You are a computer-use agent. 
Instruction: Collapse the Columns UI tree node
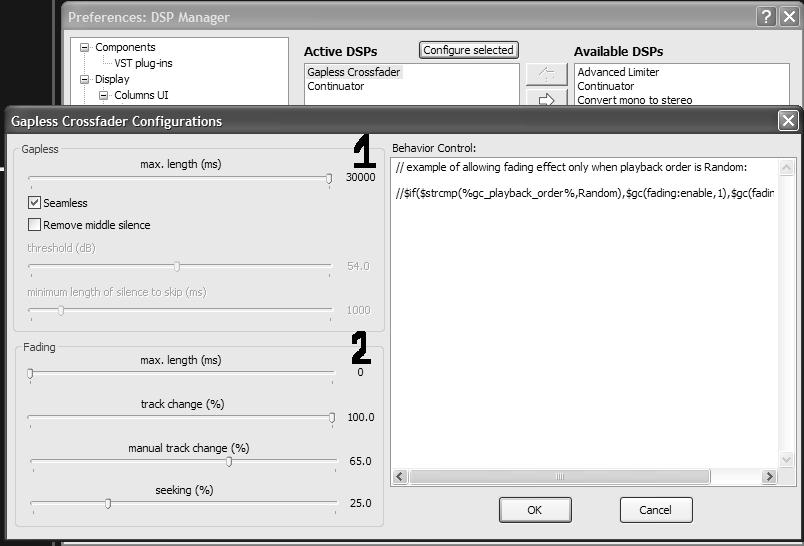103,95
